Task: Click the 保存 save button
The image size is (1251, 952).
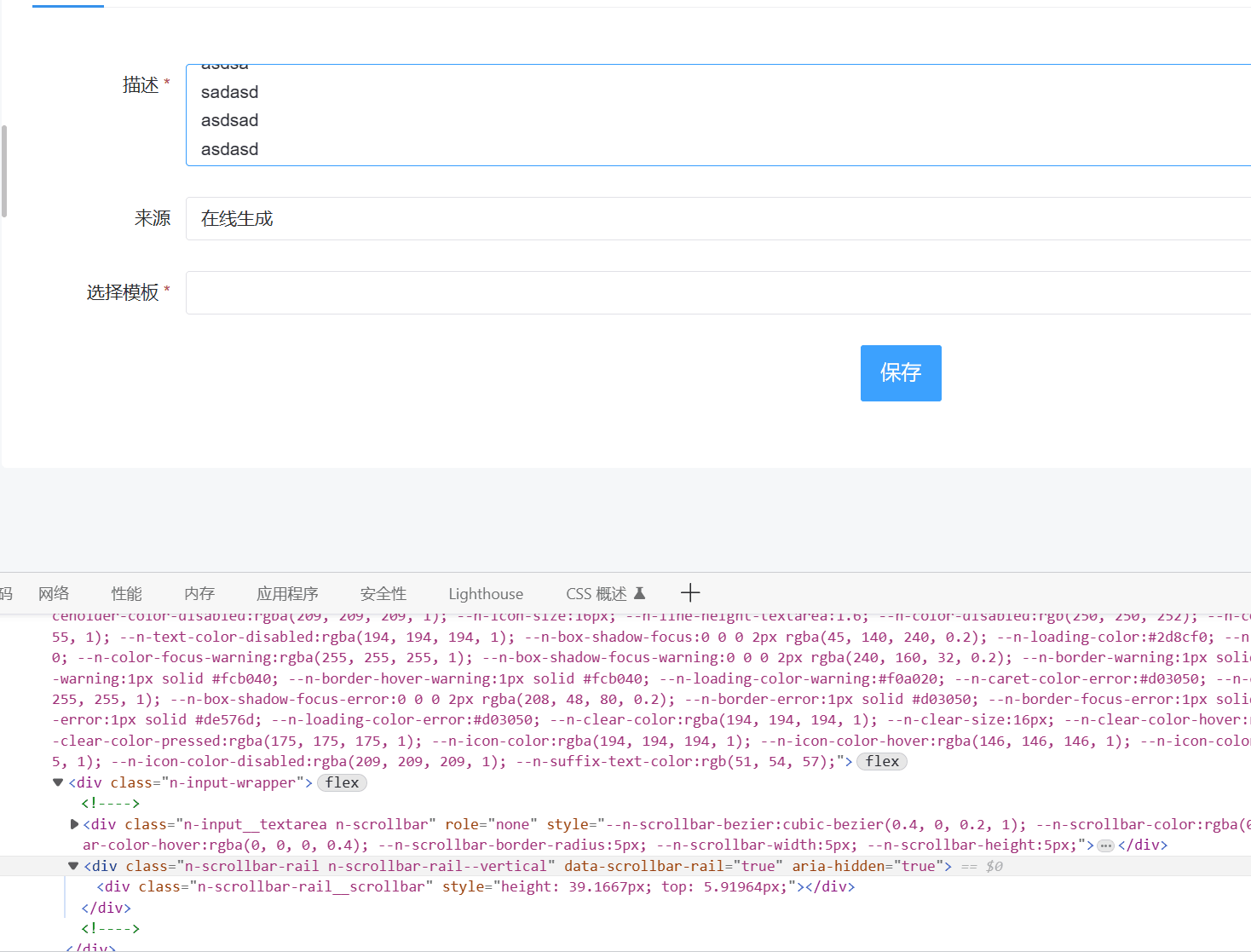Action: pyautogui.click(x=900, y=372)
